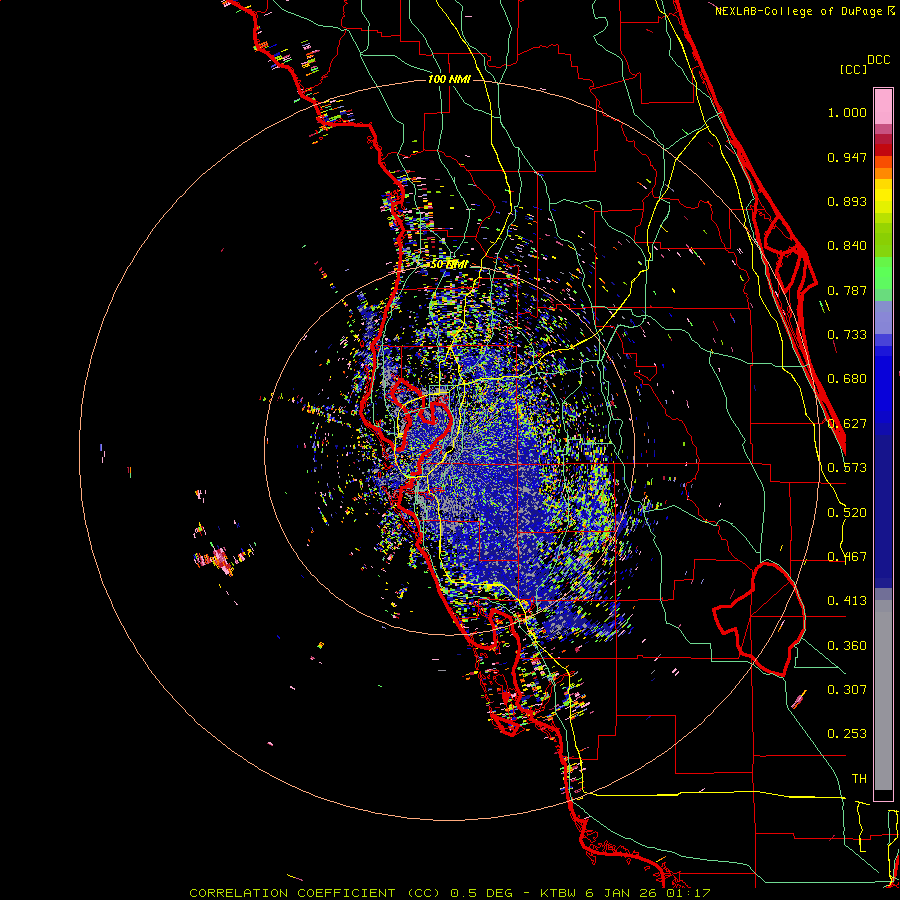Click the 0.307 color scale value

coord(847,690)
